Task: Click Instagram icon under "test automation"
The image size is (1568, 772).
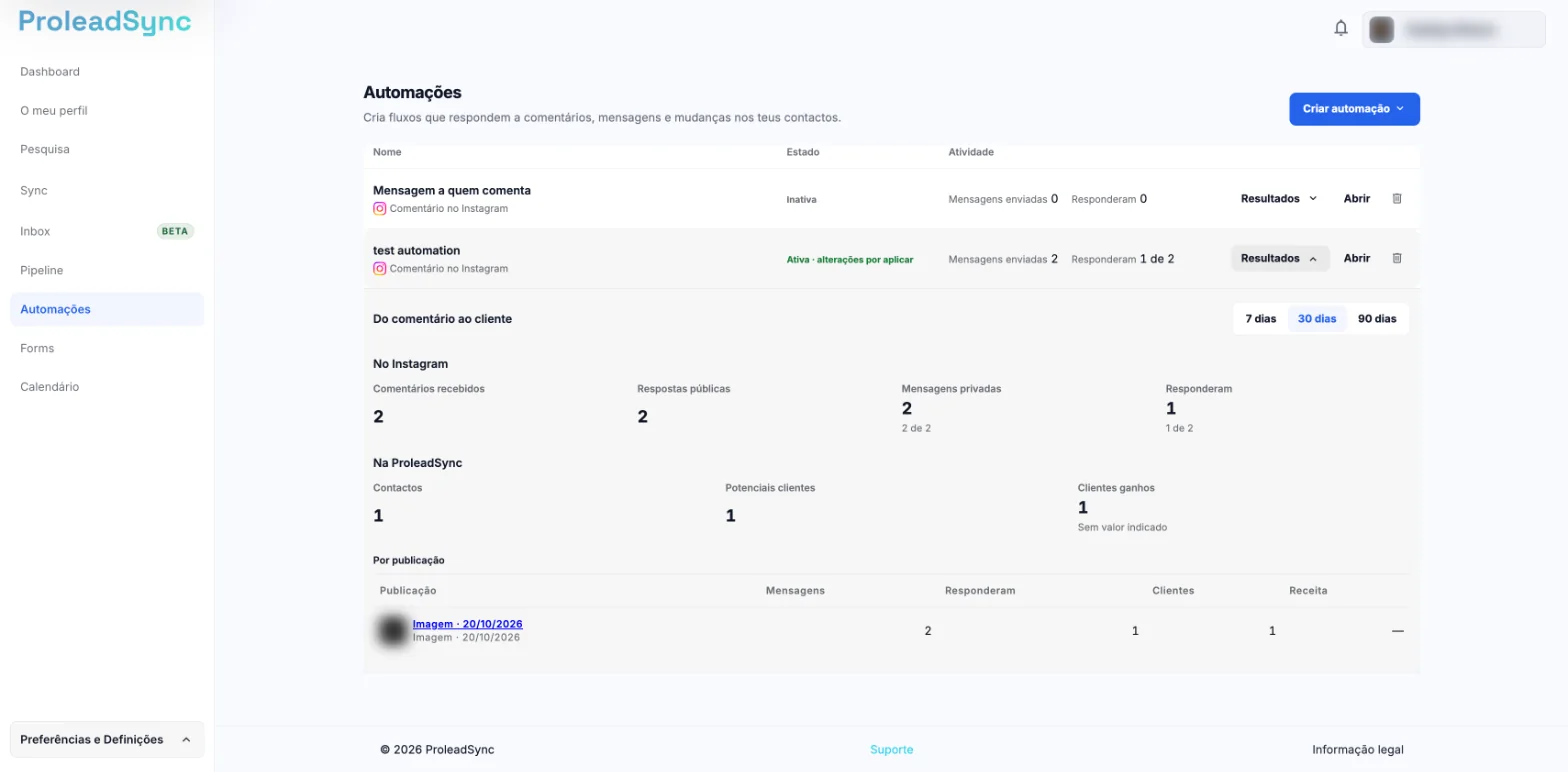Action: click(380, 269)
